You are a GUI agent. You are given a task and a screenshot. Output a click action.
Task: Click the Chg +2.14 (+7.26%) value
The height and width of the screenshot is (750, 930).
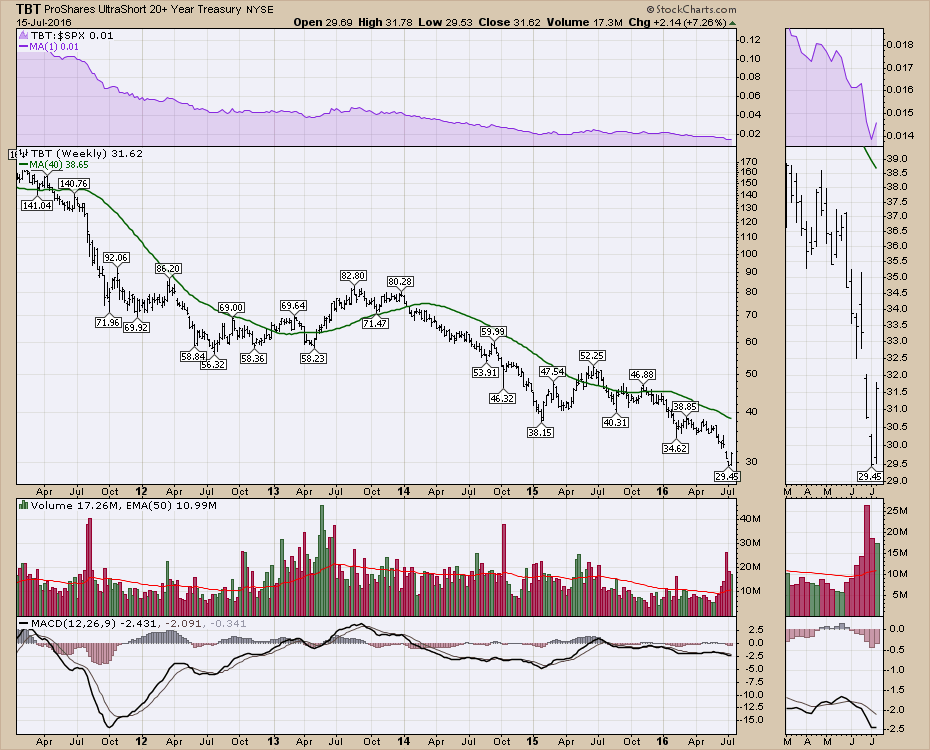(x=677, y=23)
